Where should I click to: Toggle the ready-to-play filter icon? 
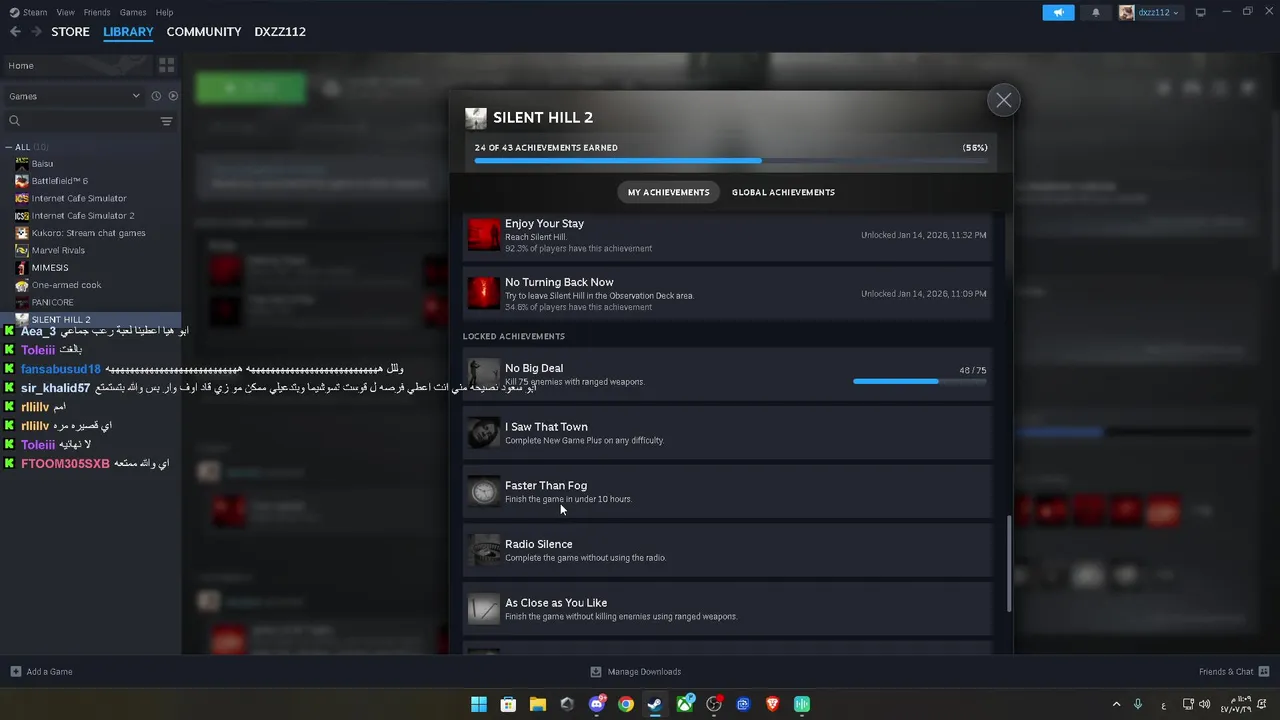[173, 96]
